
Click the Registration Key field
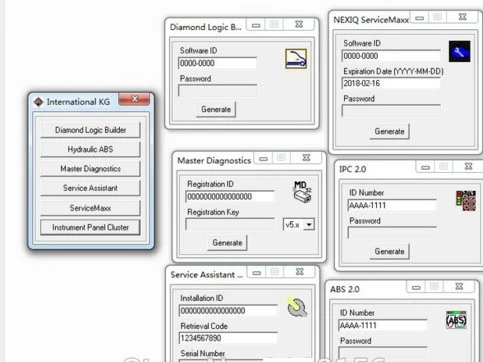coord(230,224)
